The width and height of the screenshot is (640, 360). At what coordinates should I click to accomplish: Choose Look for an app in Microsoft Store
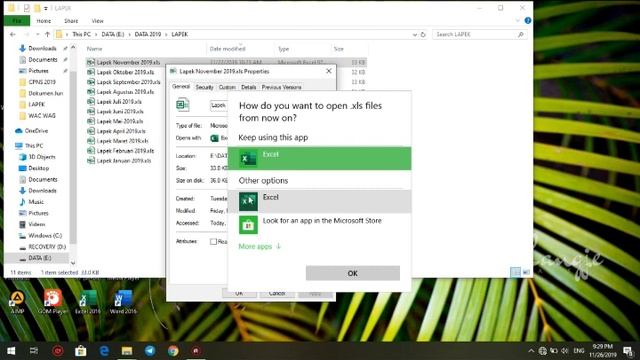click(319, 224)
